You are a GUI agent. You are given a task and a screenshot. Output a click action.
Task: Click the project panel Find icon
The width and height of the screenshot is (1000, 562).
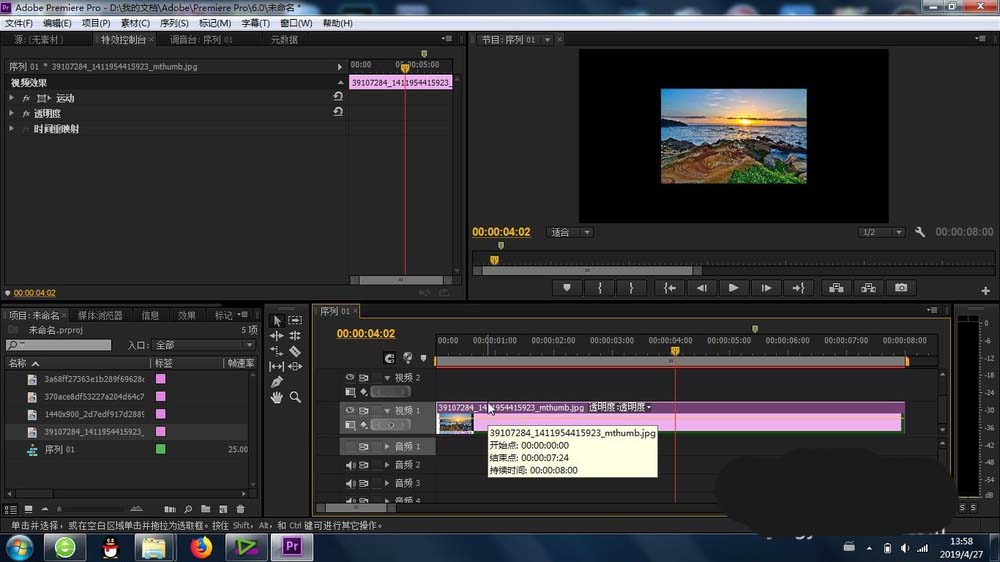(x=188, y=509)
